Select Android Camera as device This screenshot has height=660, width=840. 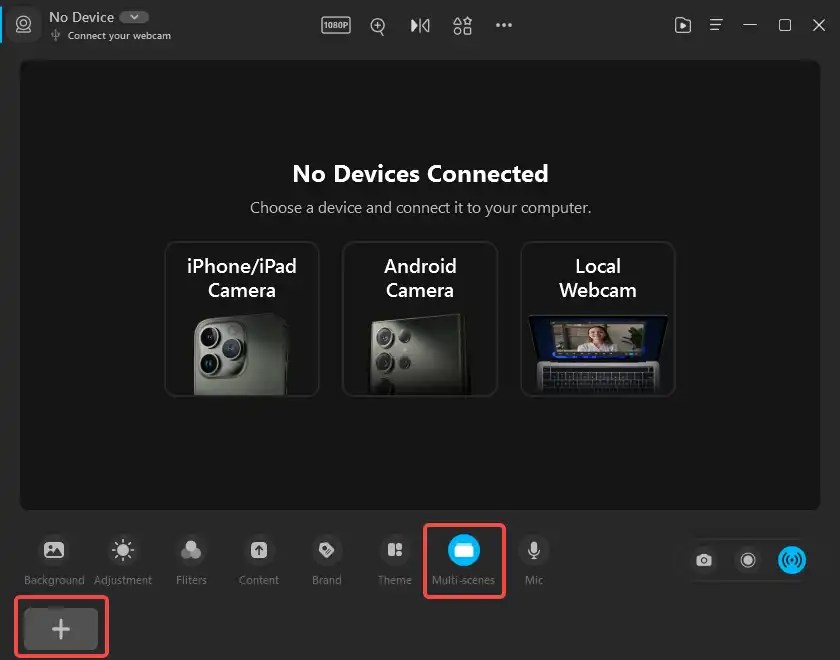[420, 318]
